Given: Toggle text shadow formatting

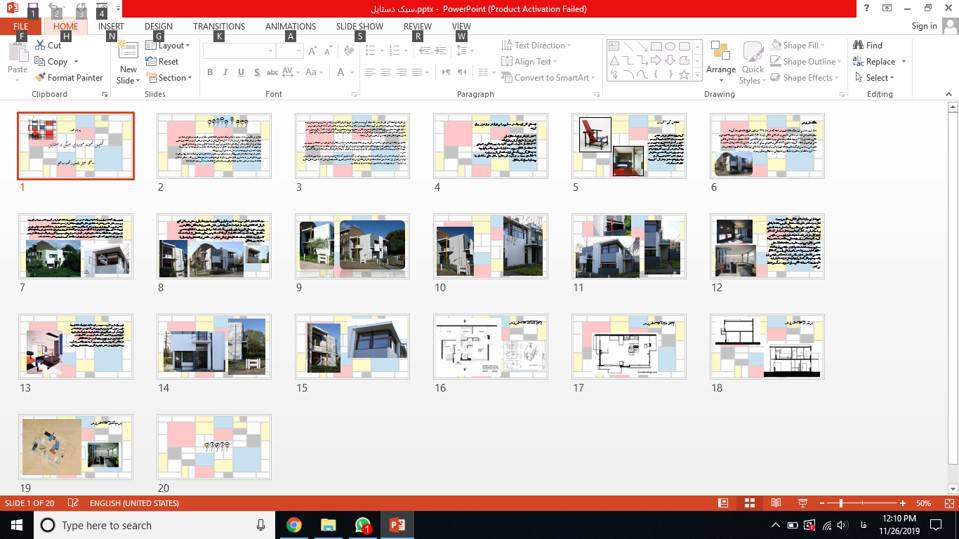Looking at the screenshot, I should tap(257, 72).
